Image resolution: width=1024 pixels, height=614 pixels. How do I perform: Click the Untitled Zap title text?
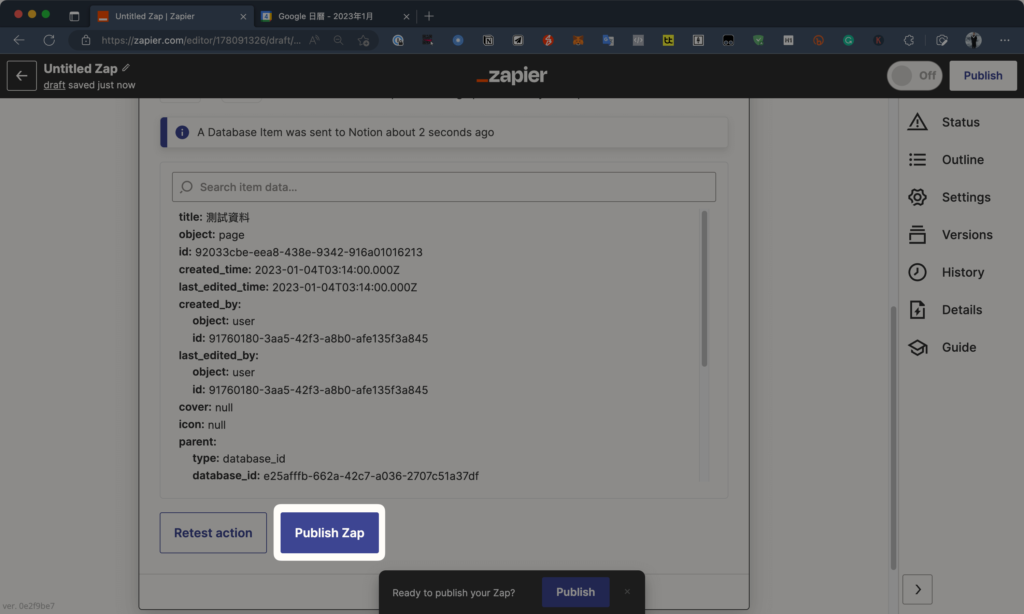click(x=80, y=69)
